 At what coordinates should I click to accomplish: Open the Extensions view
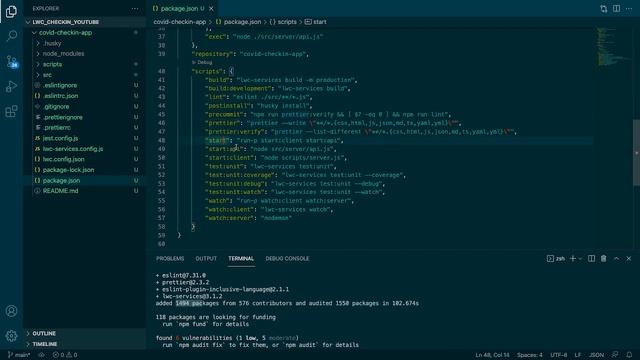11,111
